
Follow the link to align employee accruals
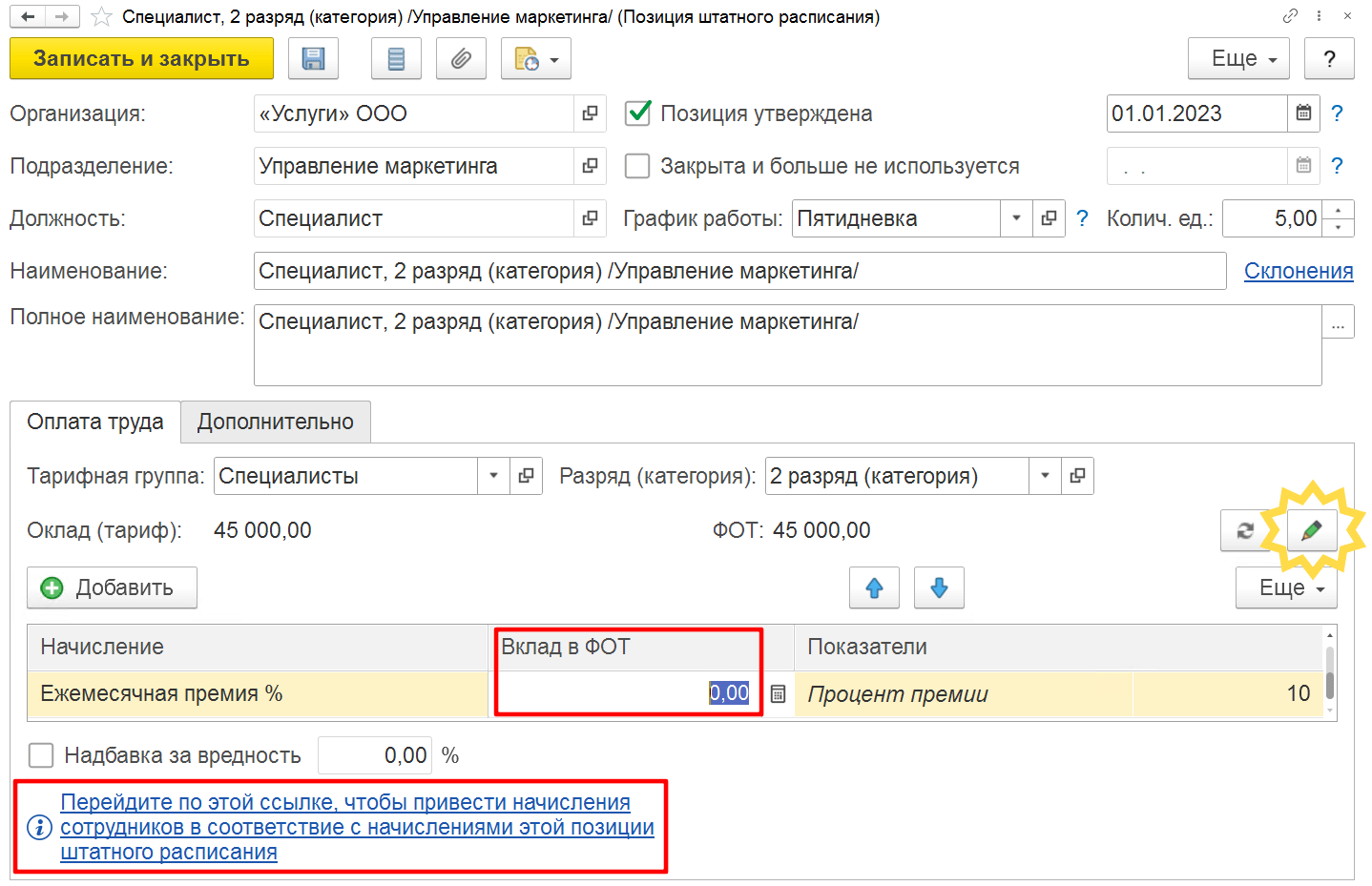357,827
